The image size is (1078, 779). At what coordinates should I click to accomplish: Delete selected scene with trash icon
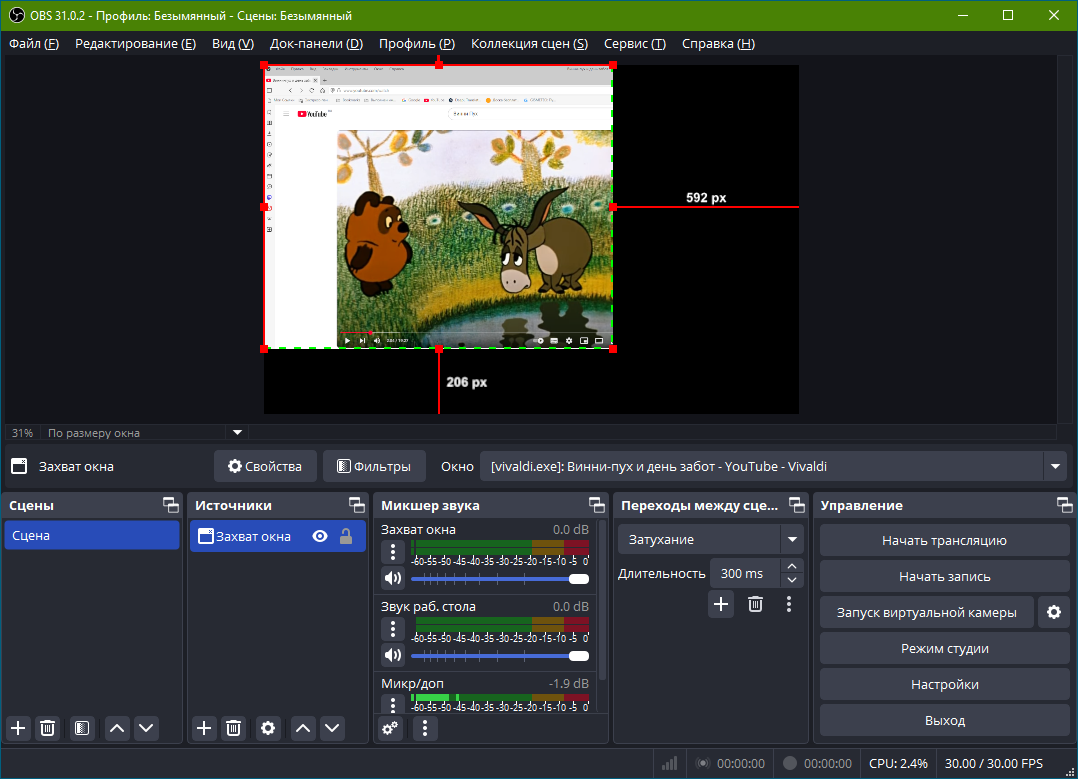click(x=47, y=728)
